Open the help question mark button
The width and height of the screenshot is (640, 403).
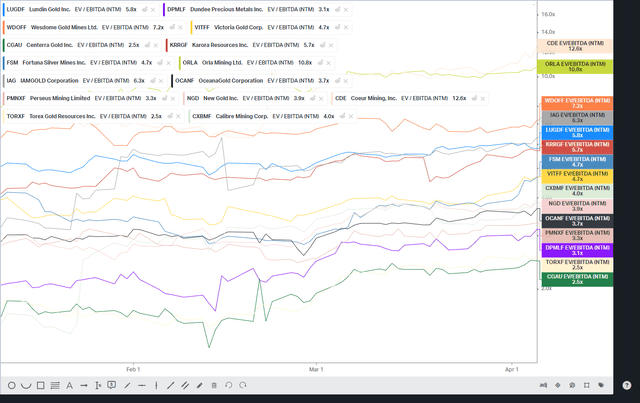pos(627,385)
